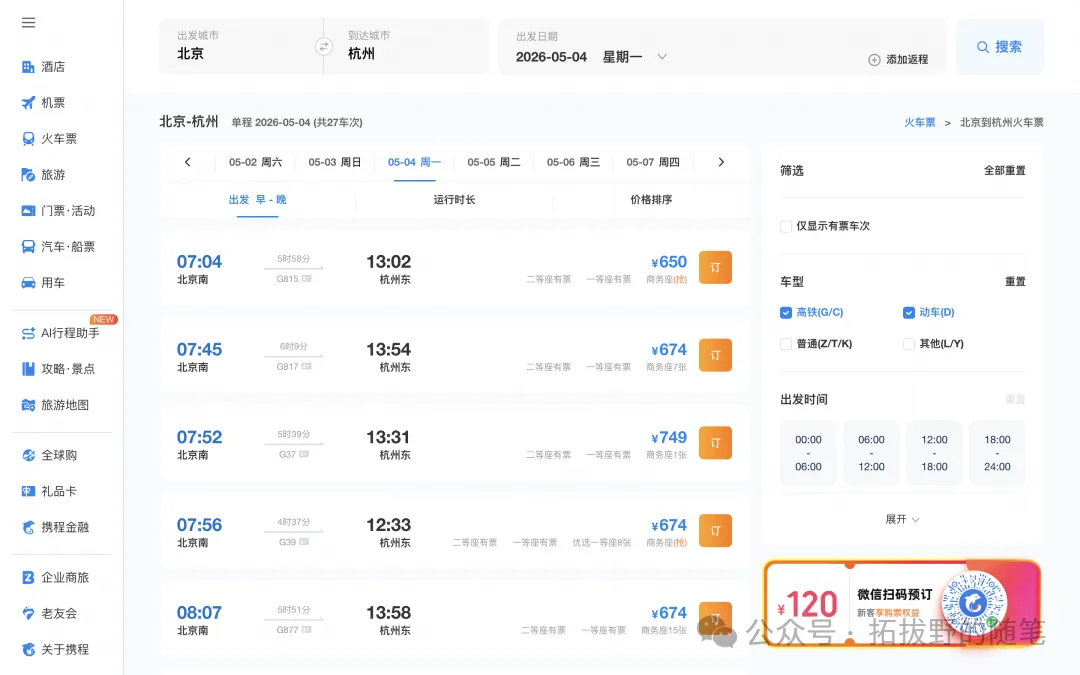Screen dimensions: 1080x675
Task: Click the G37 train info icon
Action: [304, 455]
